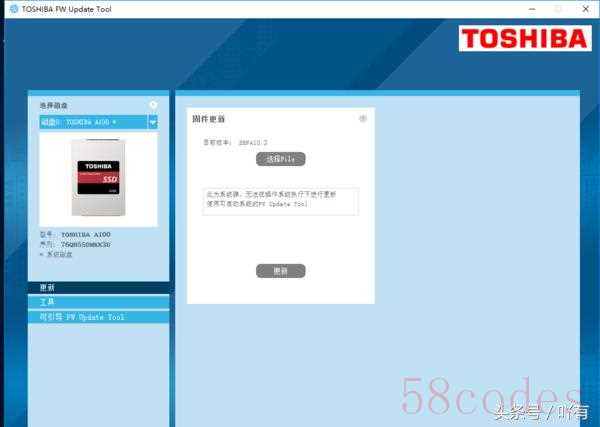Viewport: 600px width, 427px height.
Task: Open the 可引导 FW Update Tool tab
Action: click(x=99, y=317)
